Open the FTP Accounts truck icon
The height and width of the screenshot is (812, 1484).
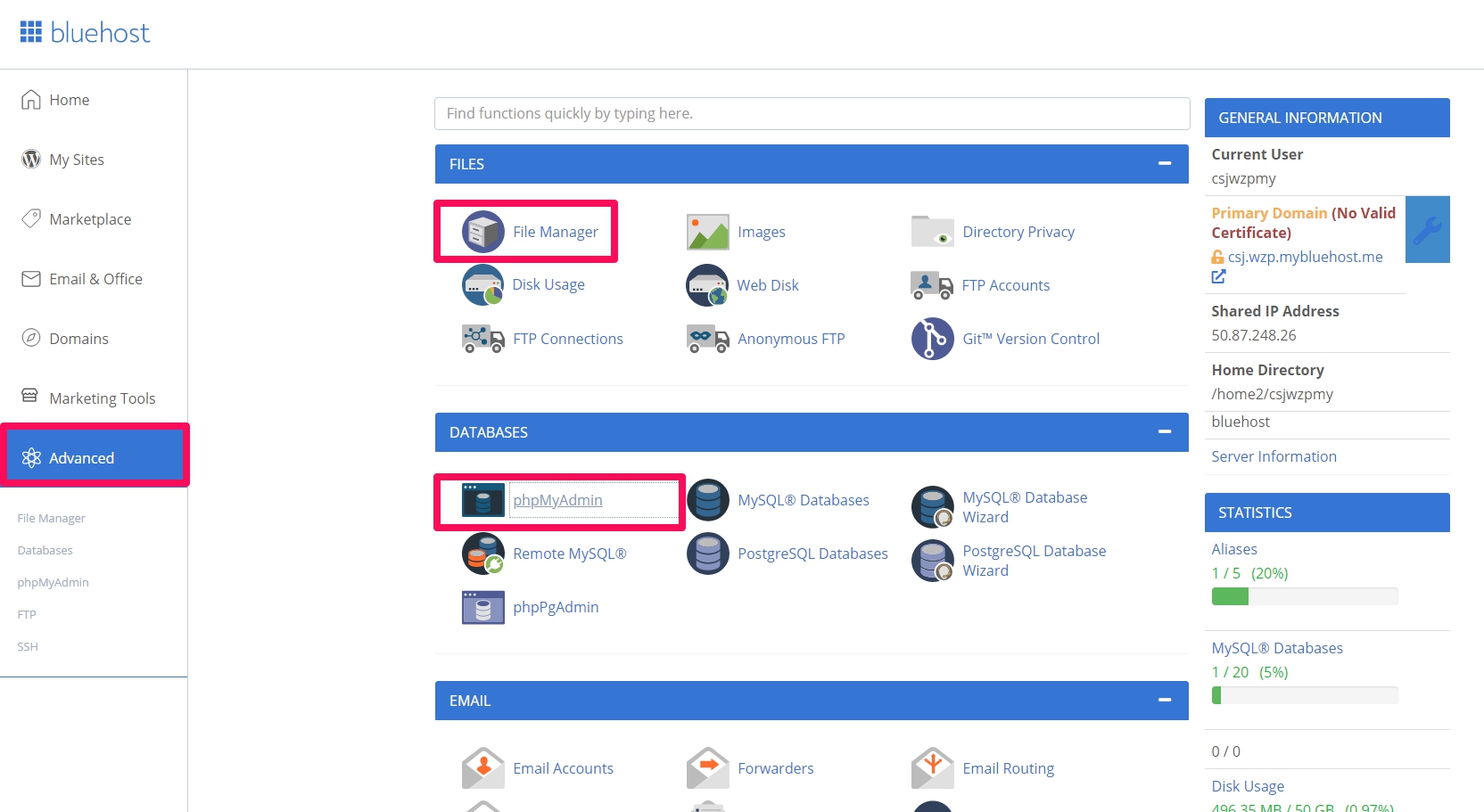click(932, 286)
